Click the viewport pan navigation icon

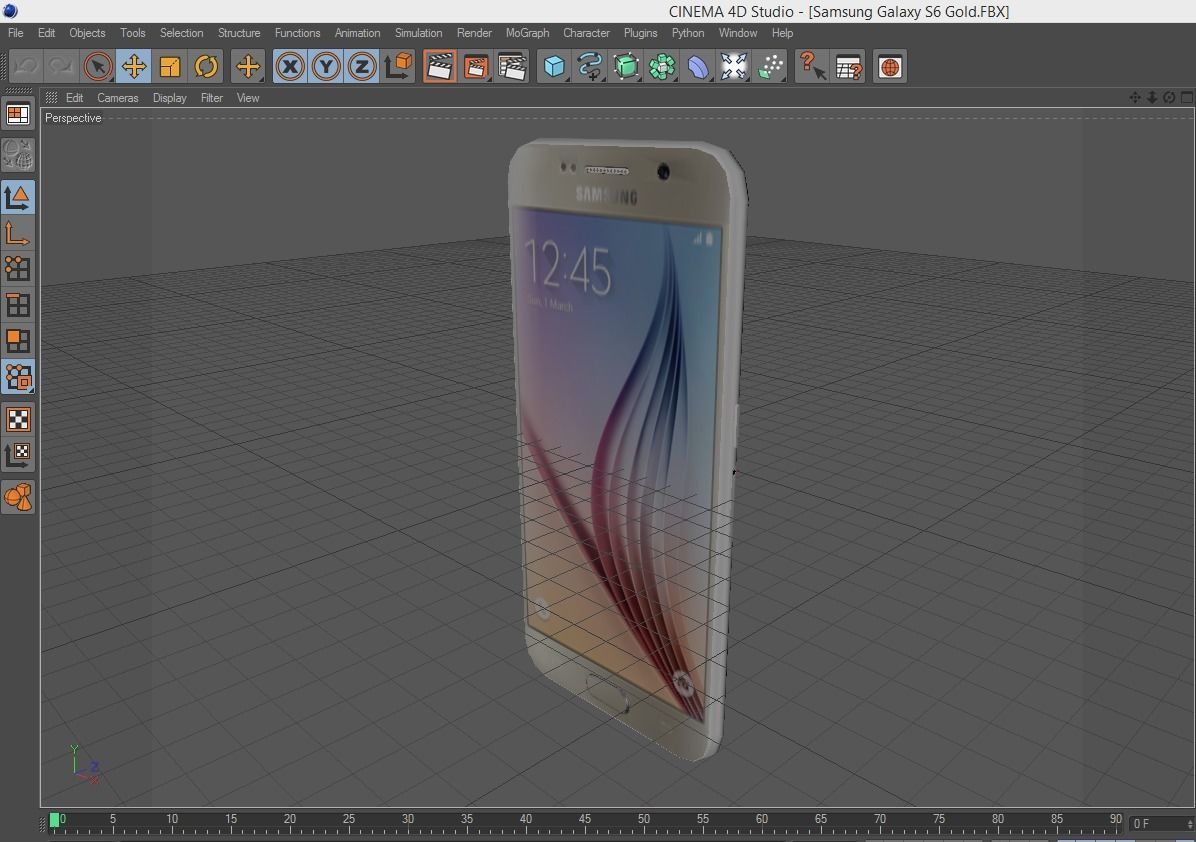click(x=1135, y=97)
